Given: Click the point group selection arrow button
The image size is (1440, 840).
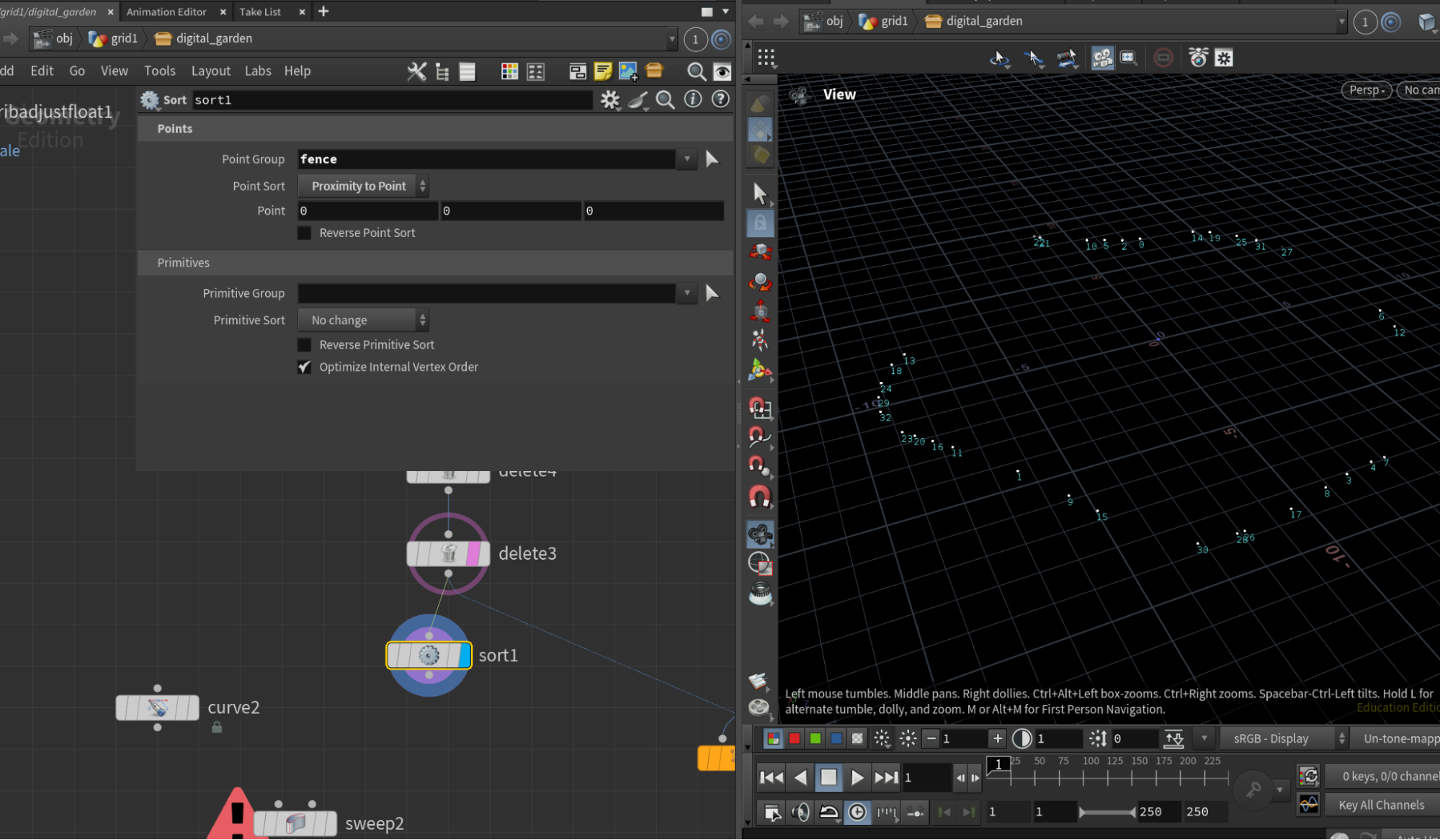Looking at the screenshot, I should (712, 158).
